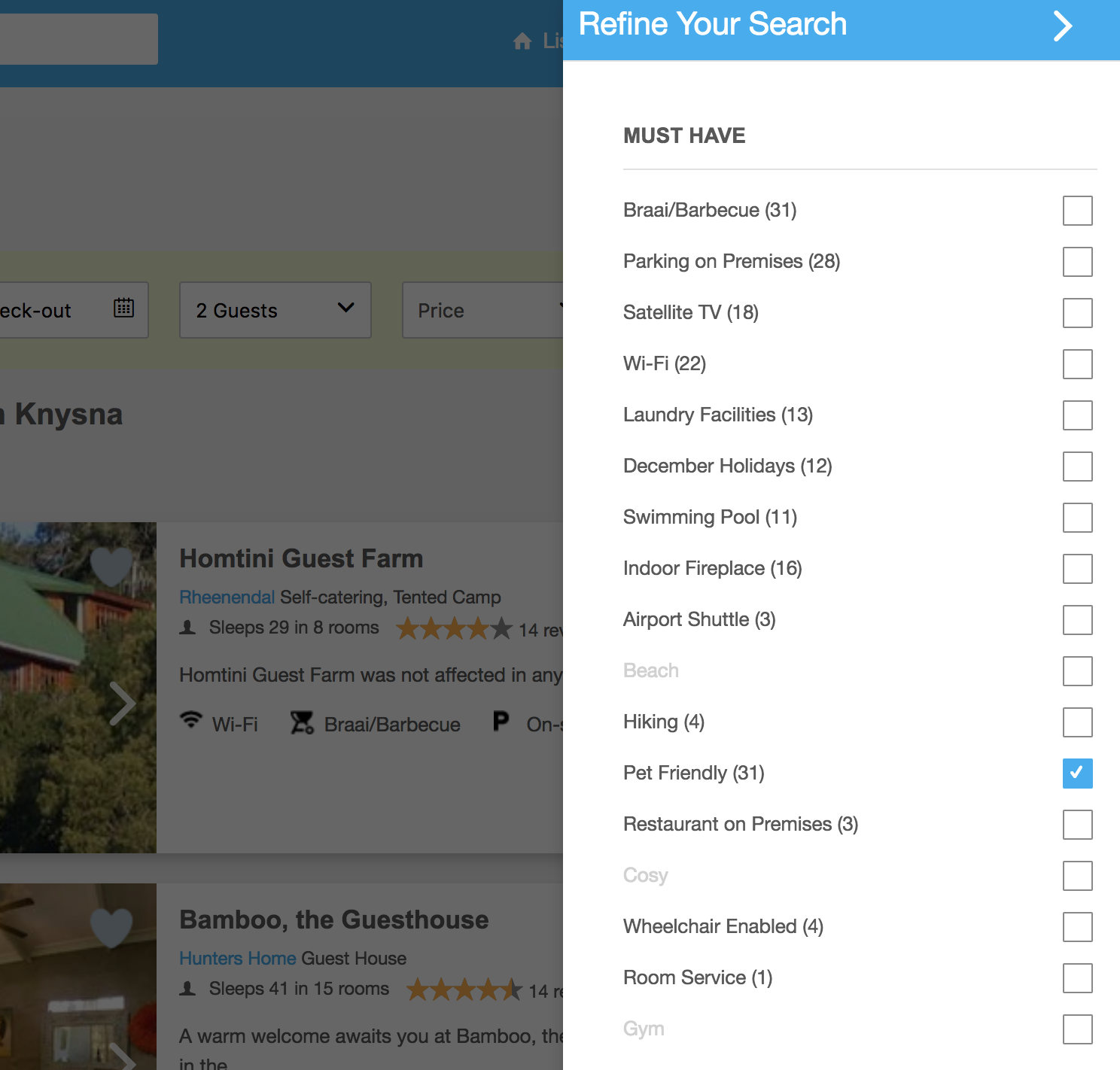Viewport: 1120px width, 1070px height.
Task: Favorite Homtini Guest Farm with heart icon
Action: click(x=111, y=566)
